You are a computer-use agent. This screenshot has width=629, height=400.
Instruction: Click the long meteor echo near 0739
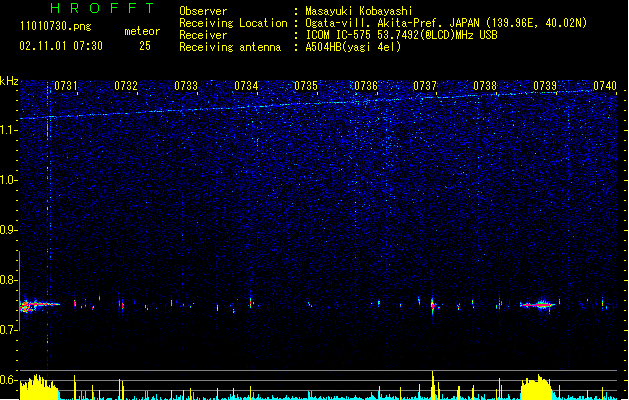pos(538,305)
